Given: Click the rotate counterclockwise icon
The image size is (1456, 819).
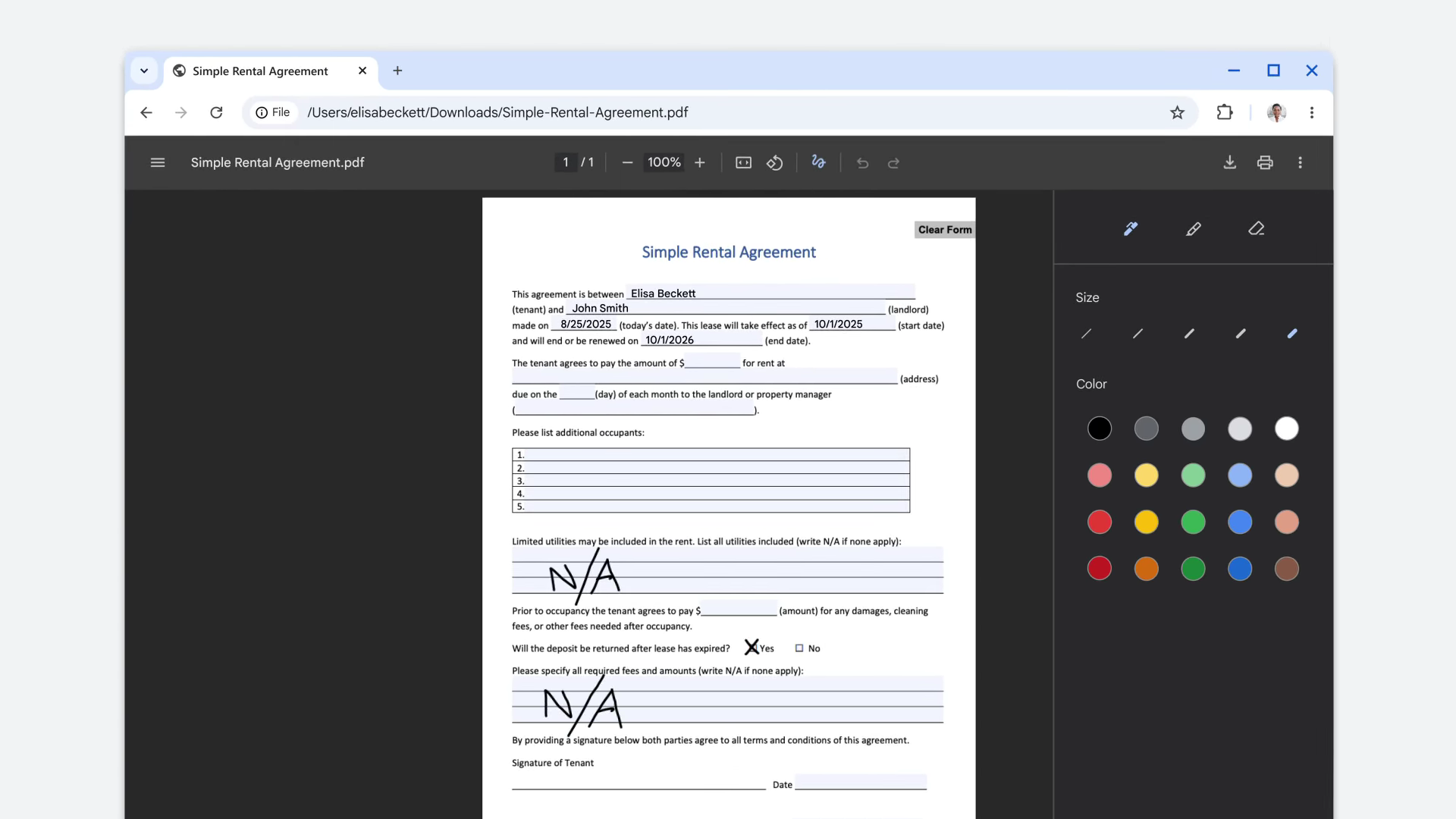Looking at the screenshot, I should point(774,162).
